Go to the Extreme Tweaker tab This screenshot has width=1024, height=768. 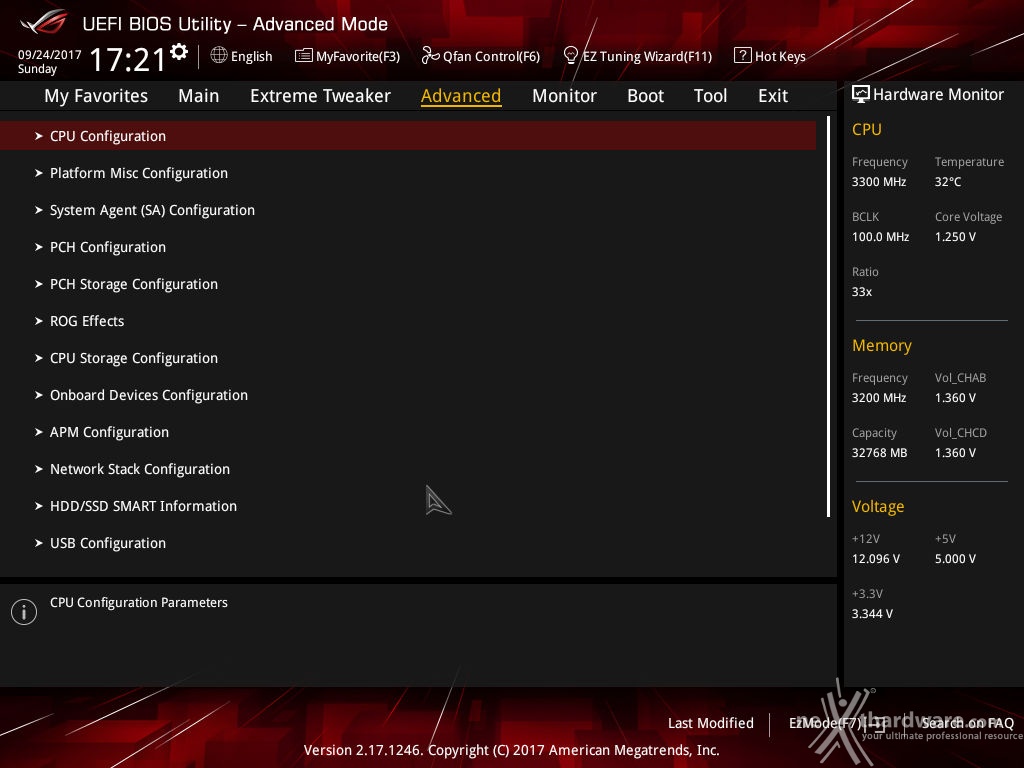pyautogui.click(x=321, y=96)
